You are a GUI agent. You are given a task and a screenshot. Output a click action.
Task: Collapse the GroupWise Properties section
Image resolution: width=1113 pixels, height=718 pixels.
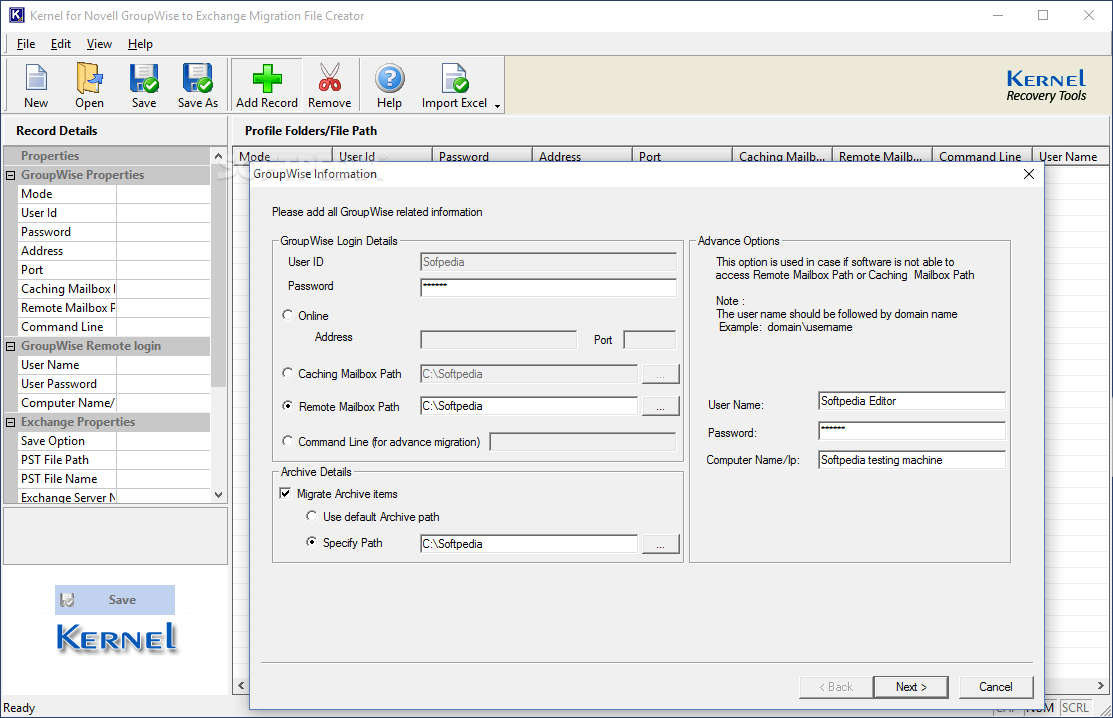point(11,175)
